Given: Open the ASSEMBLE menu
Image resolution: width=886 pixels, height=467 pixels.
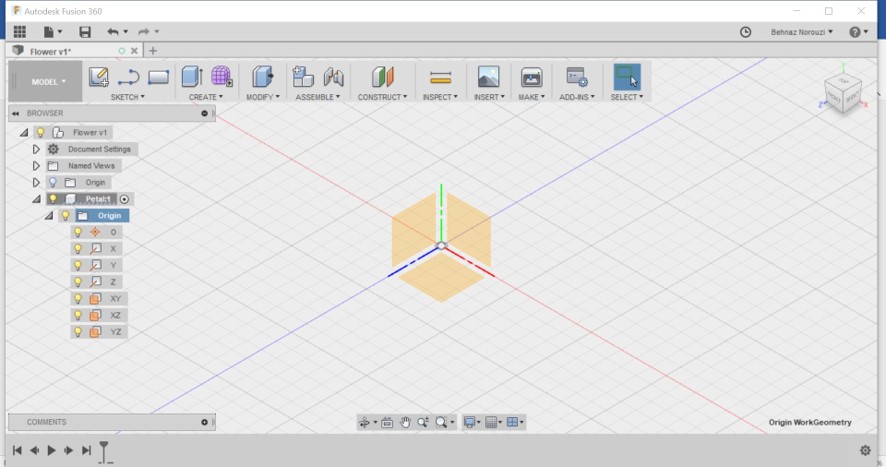Looking at the screenshot, I should 318,97.
